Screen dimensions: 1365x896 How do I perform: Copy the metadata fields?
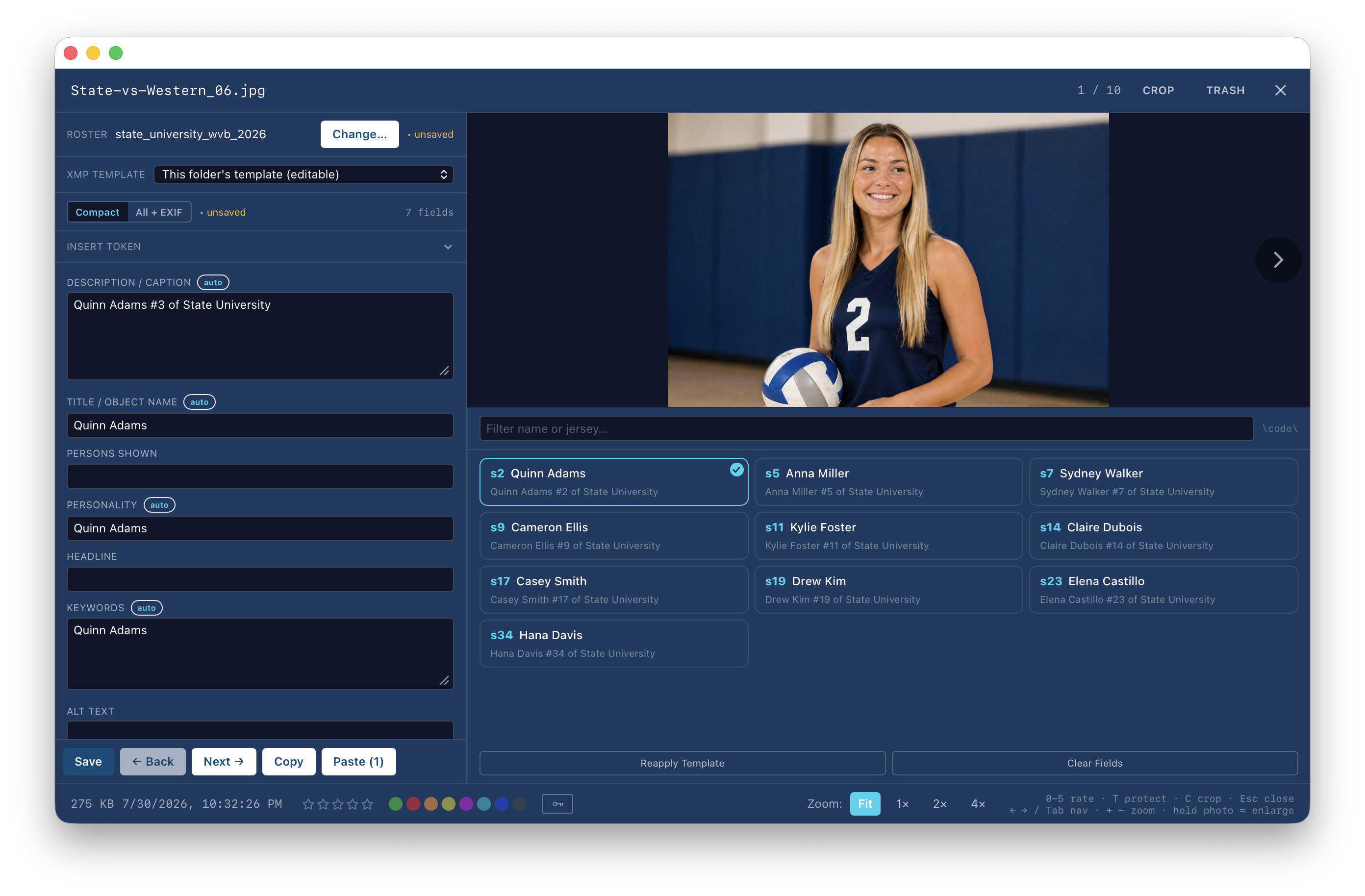click(x=288, y=761)
